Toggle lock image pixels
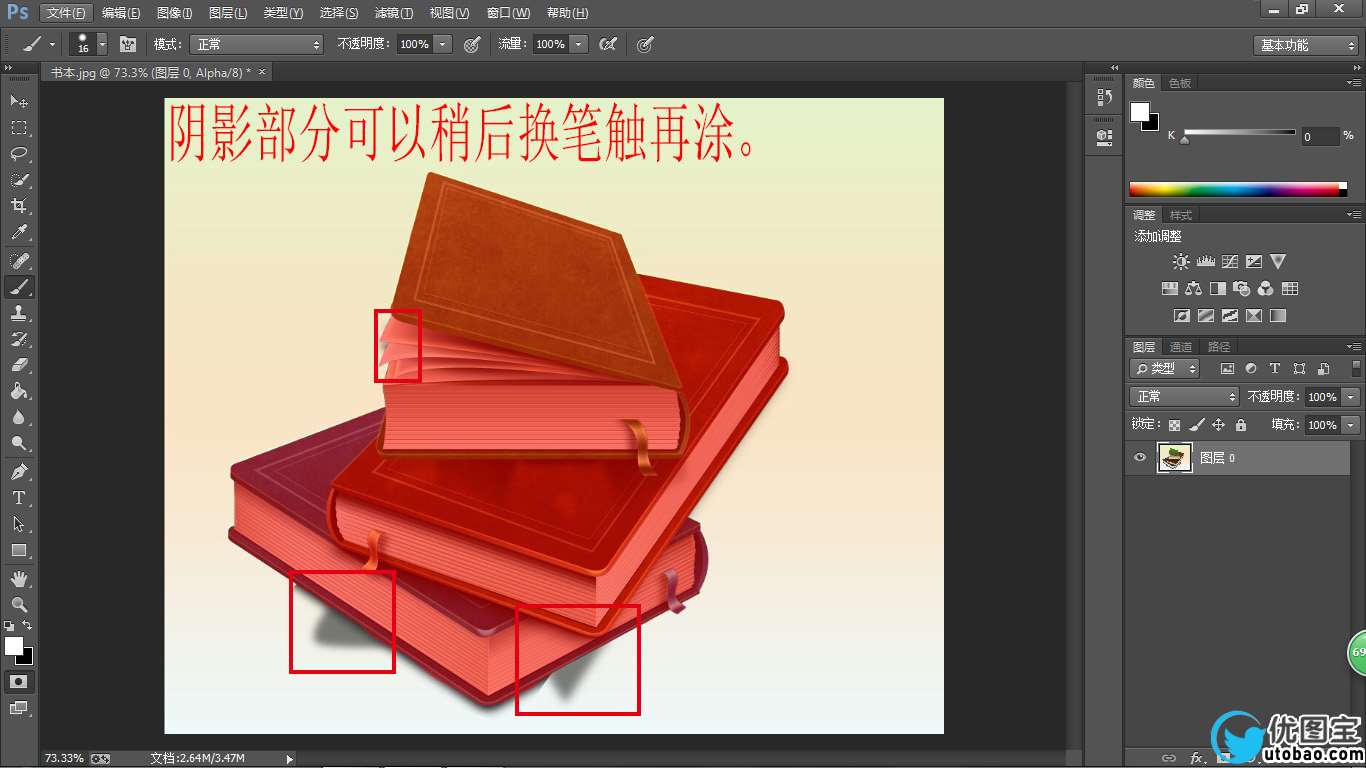Image resolution: width=1366 pixels, height=768 pixels. click(1197, 425)
